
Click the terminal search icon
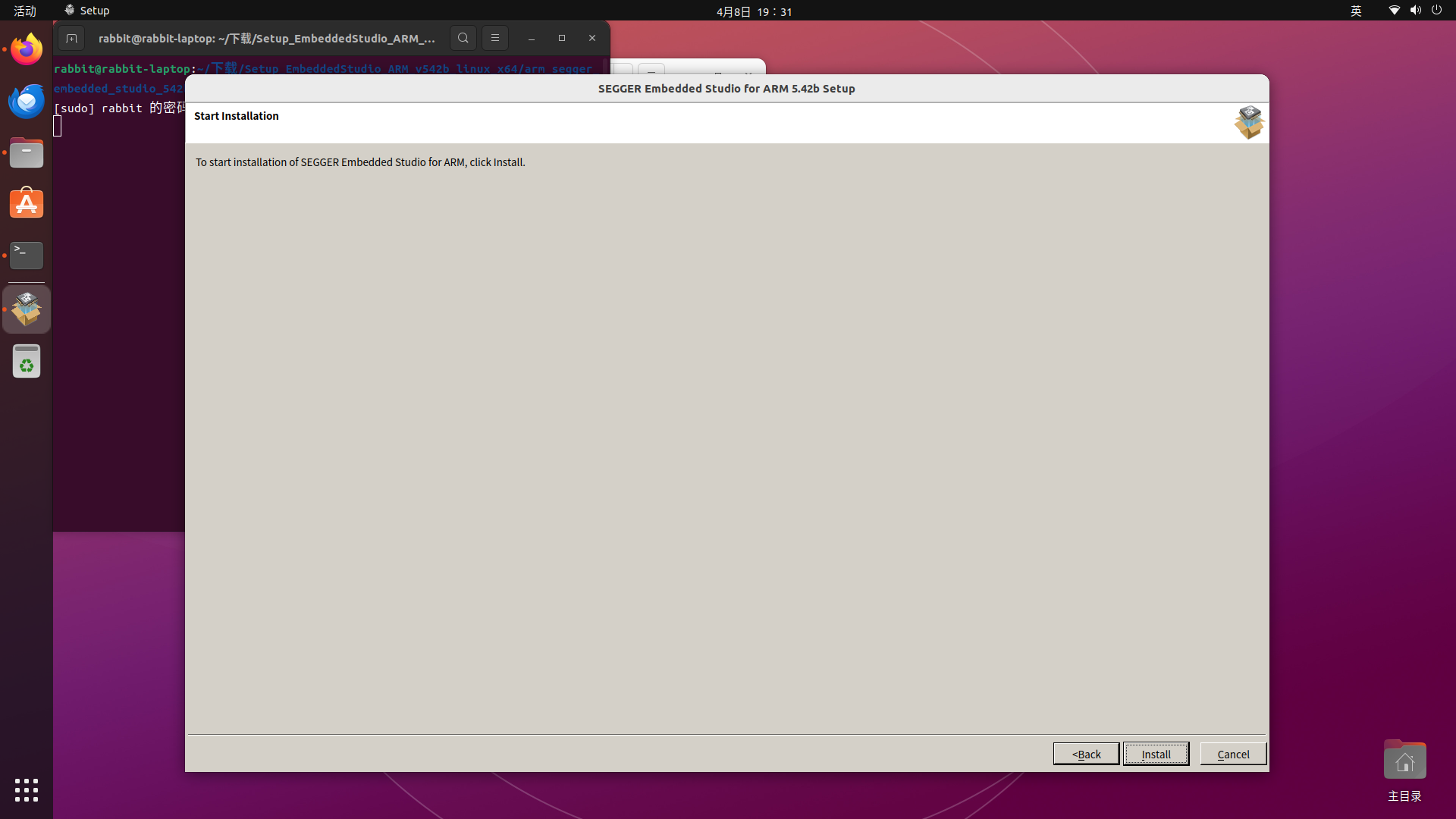point(463,38)
